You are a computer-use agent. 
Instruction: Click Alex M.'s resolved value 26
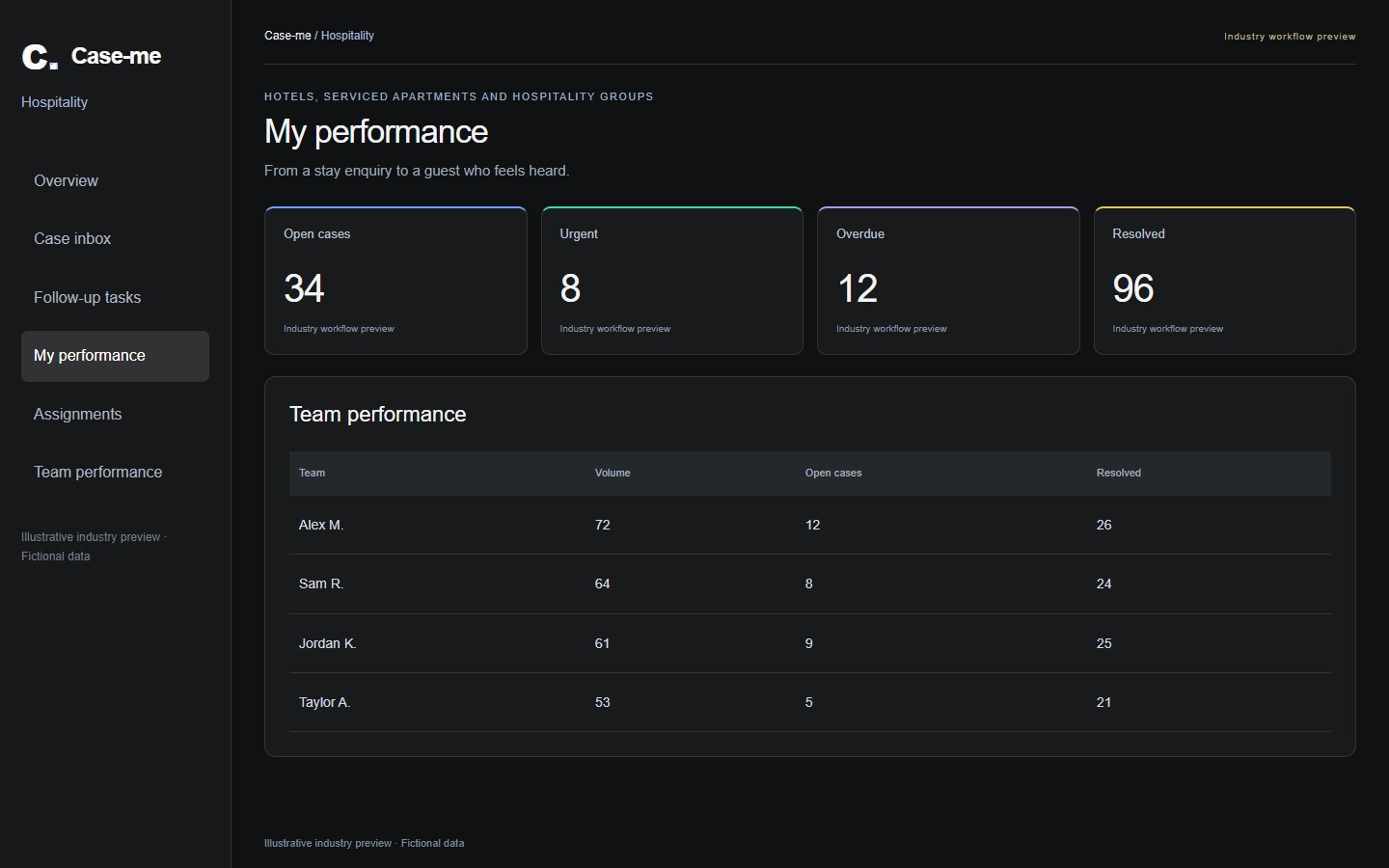(1104, 526)
